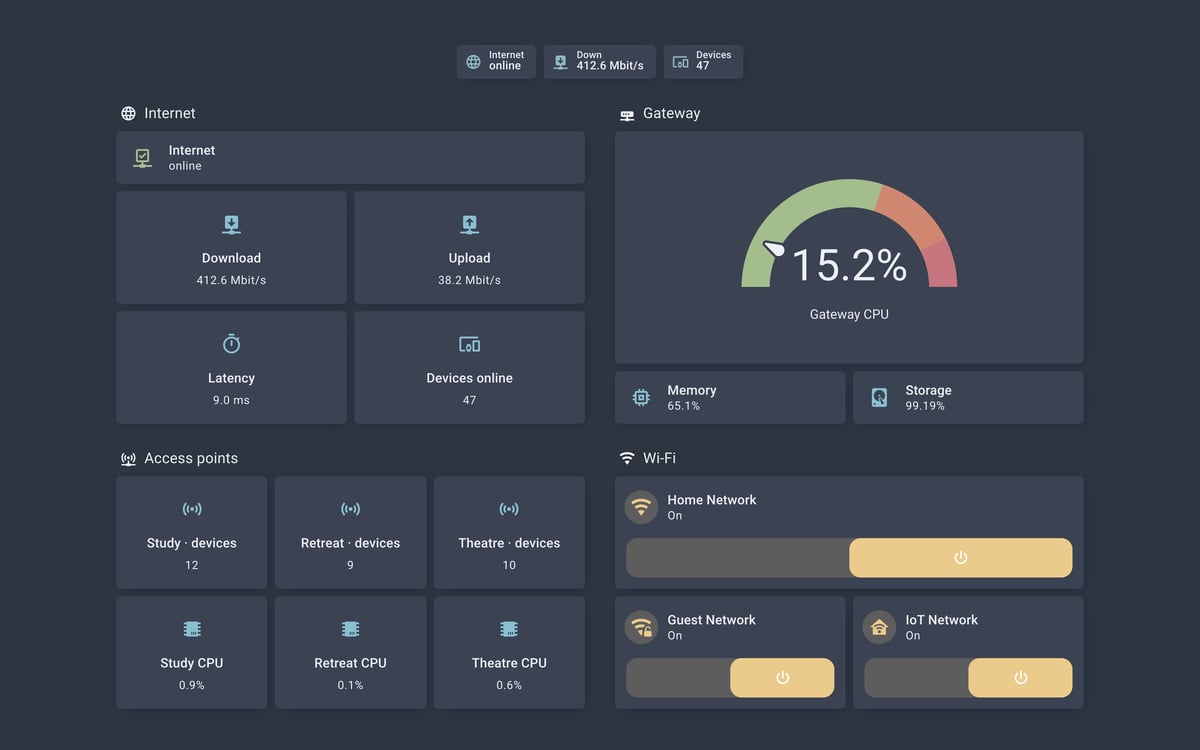Click the IoT Network home icon
The width and height of the screenshot is (1200, 750).
tap(879, 627)
